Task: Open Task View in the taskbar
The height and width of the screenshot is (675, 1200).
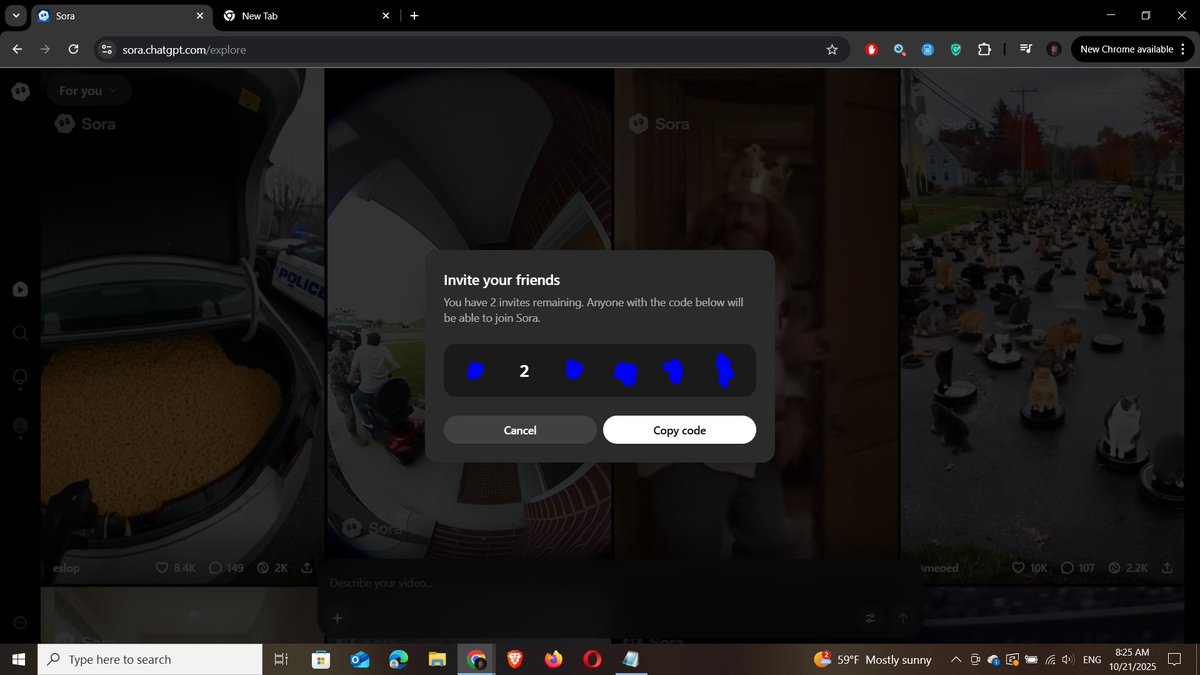Action: point(281,659)
